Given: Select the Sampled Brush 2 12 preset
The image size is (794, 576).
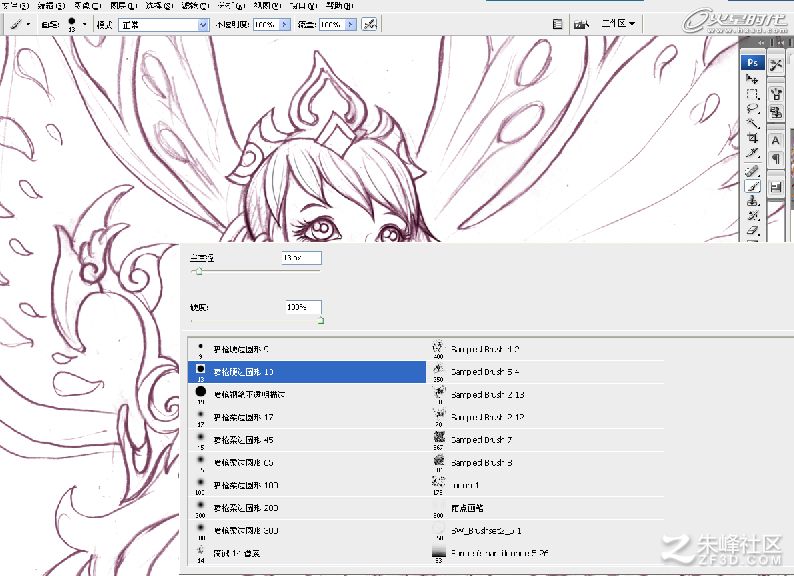Looking at the screenshot, I should 546,417.
